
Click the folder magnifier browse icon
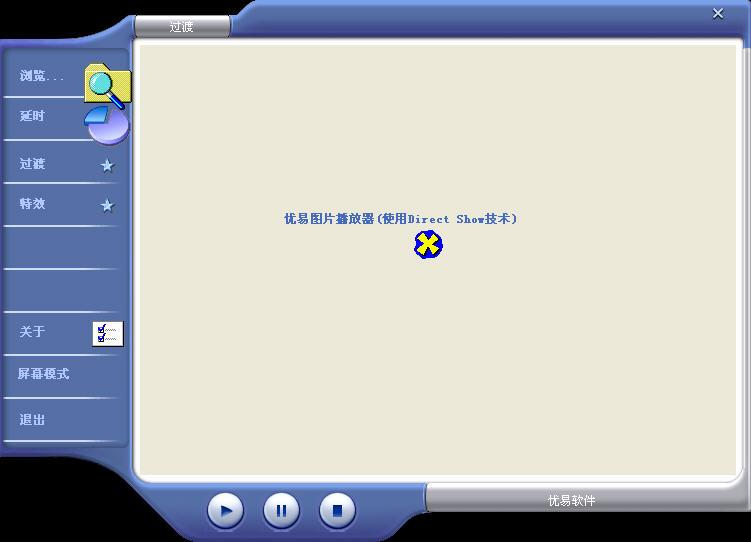[108, 85]
